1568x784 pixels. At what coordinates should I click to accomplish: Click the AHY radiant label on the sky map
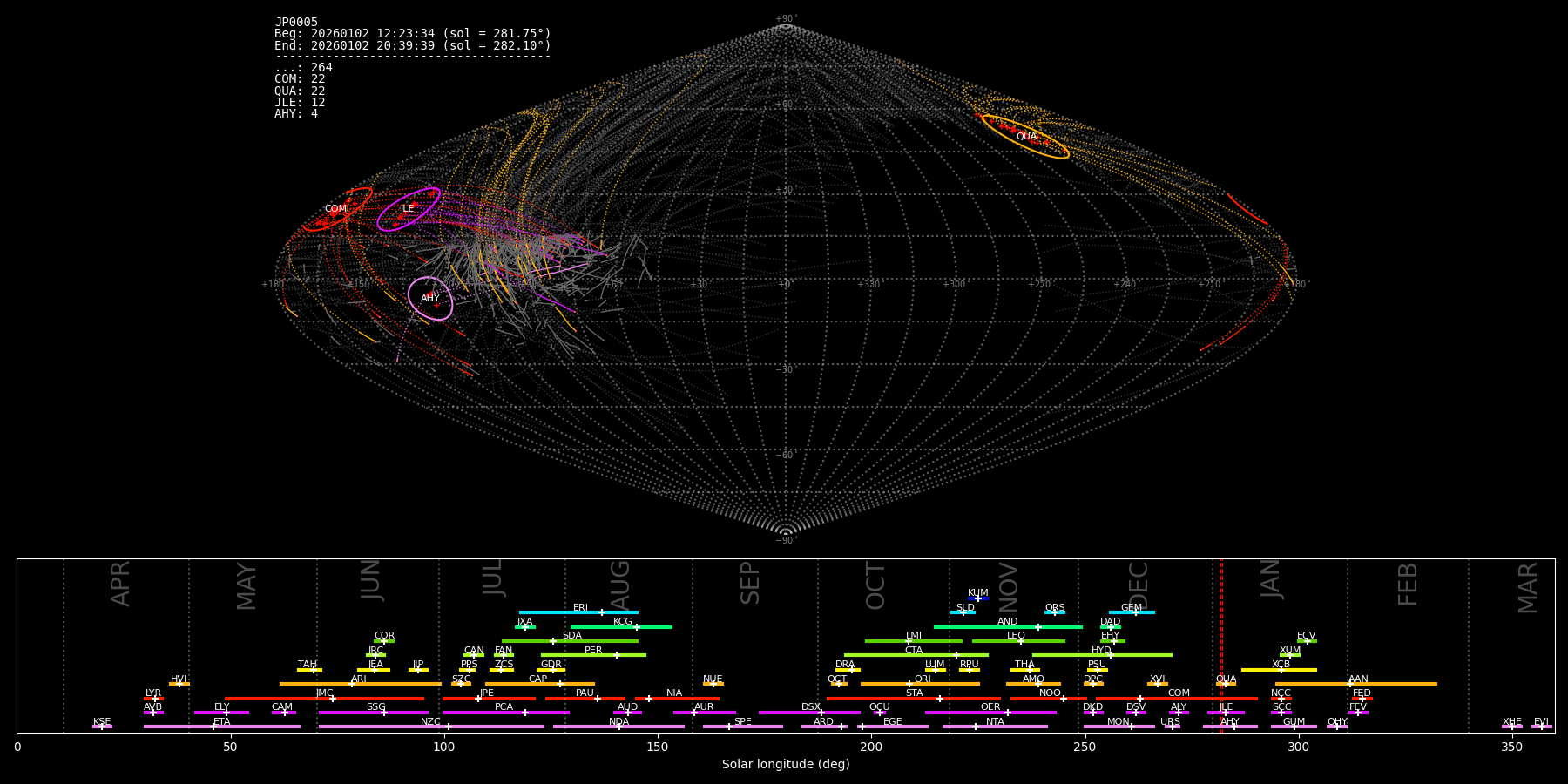[x=430, y=299]
